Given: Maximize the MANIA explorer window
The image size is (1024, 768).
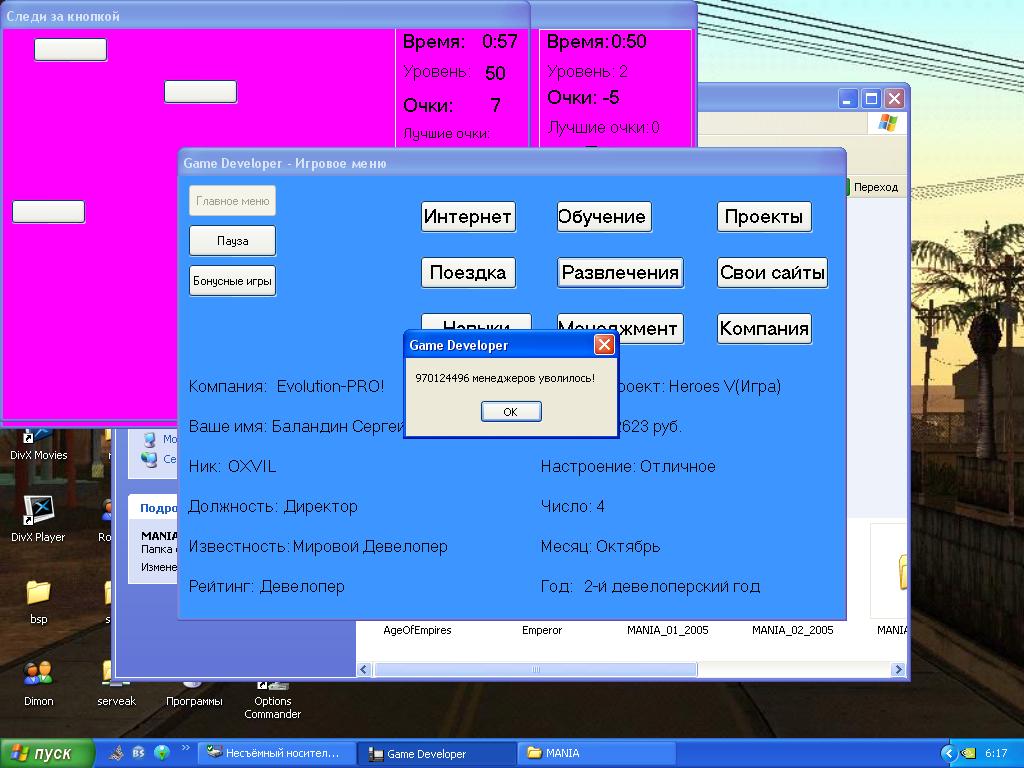Looking at the screenshot, I should [871, 99].
